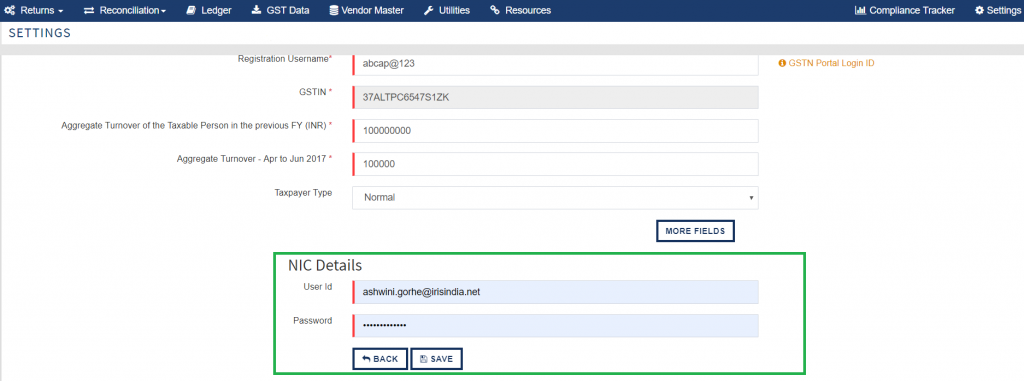Click the NIC User Id field

[x=555, y=292]
